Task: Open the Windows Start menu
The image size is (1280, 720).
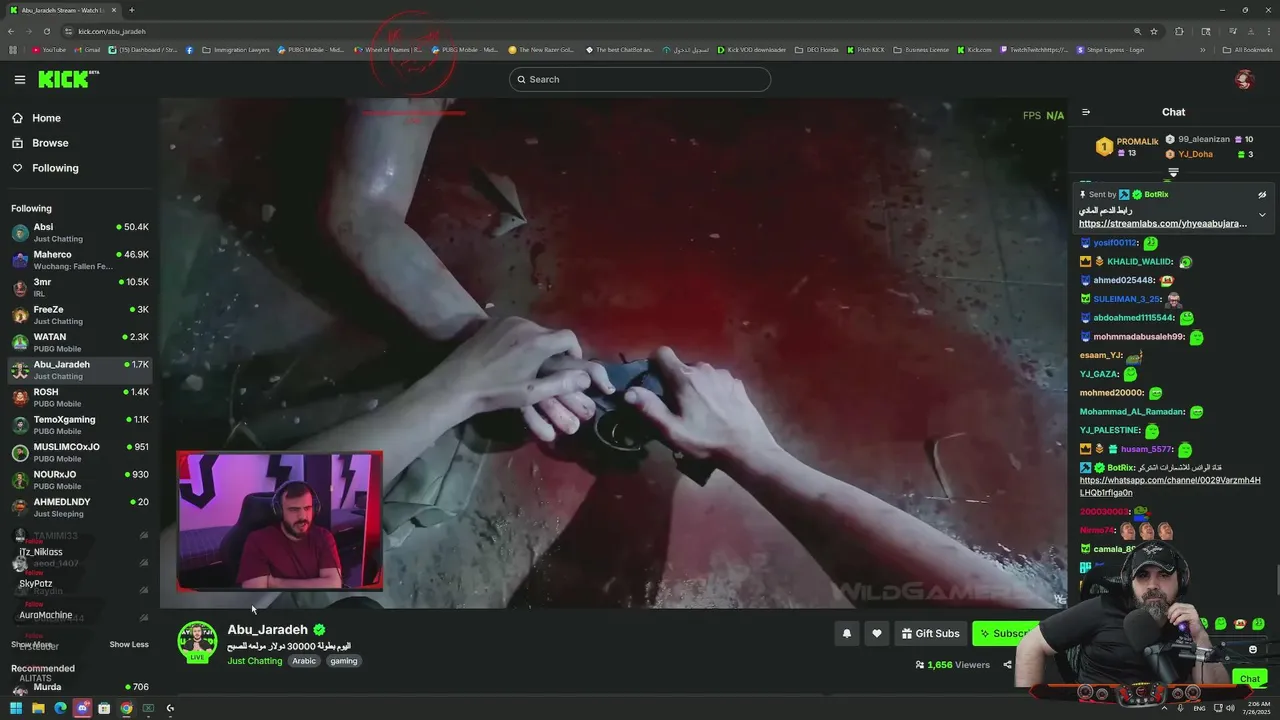Action: 15,708
